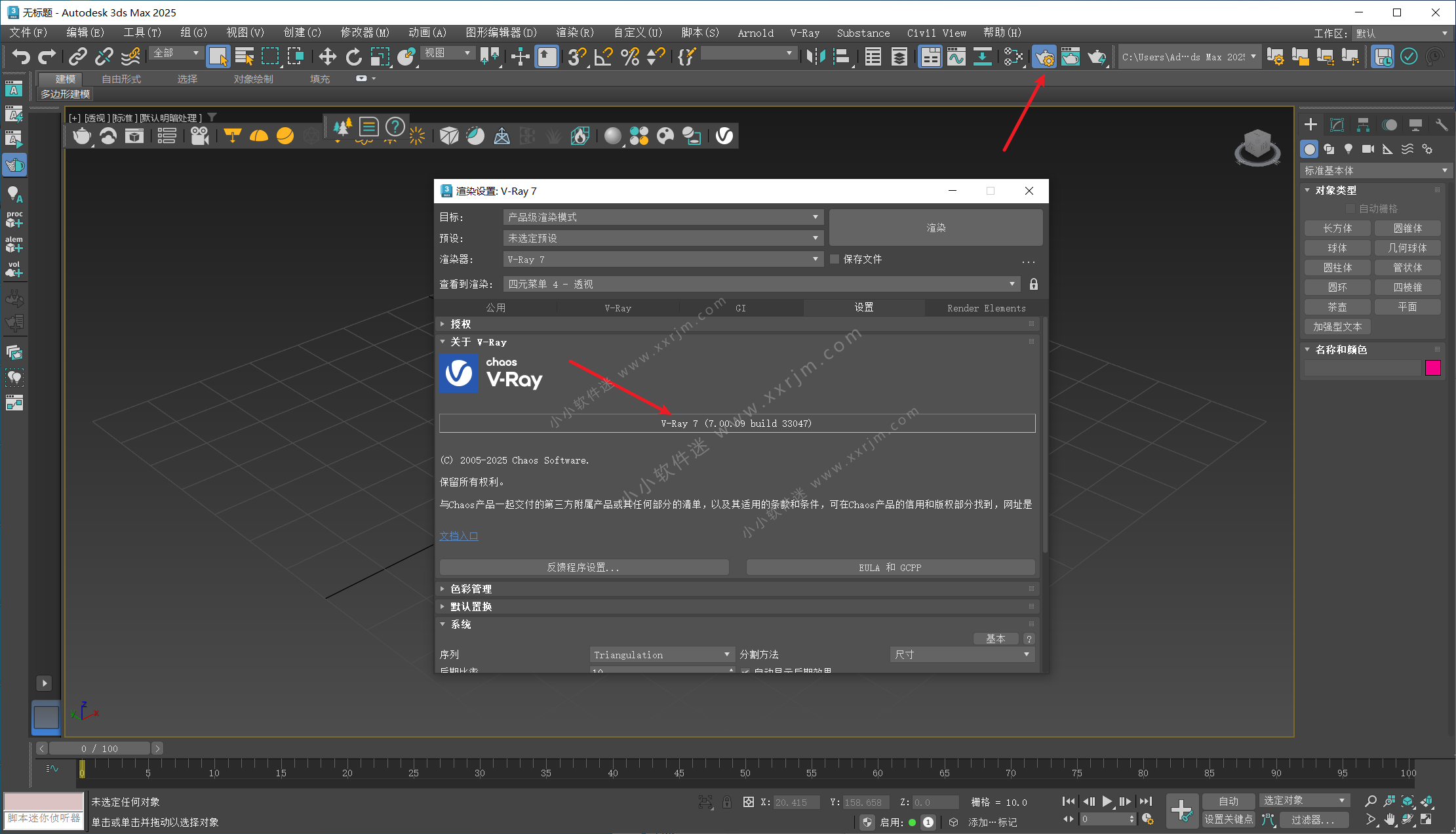Switch to the 公用 tab in Render Setup
1456x834 pixels.
point(496,308)
